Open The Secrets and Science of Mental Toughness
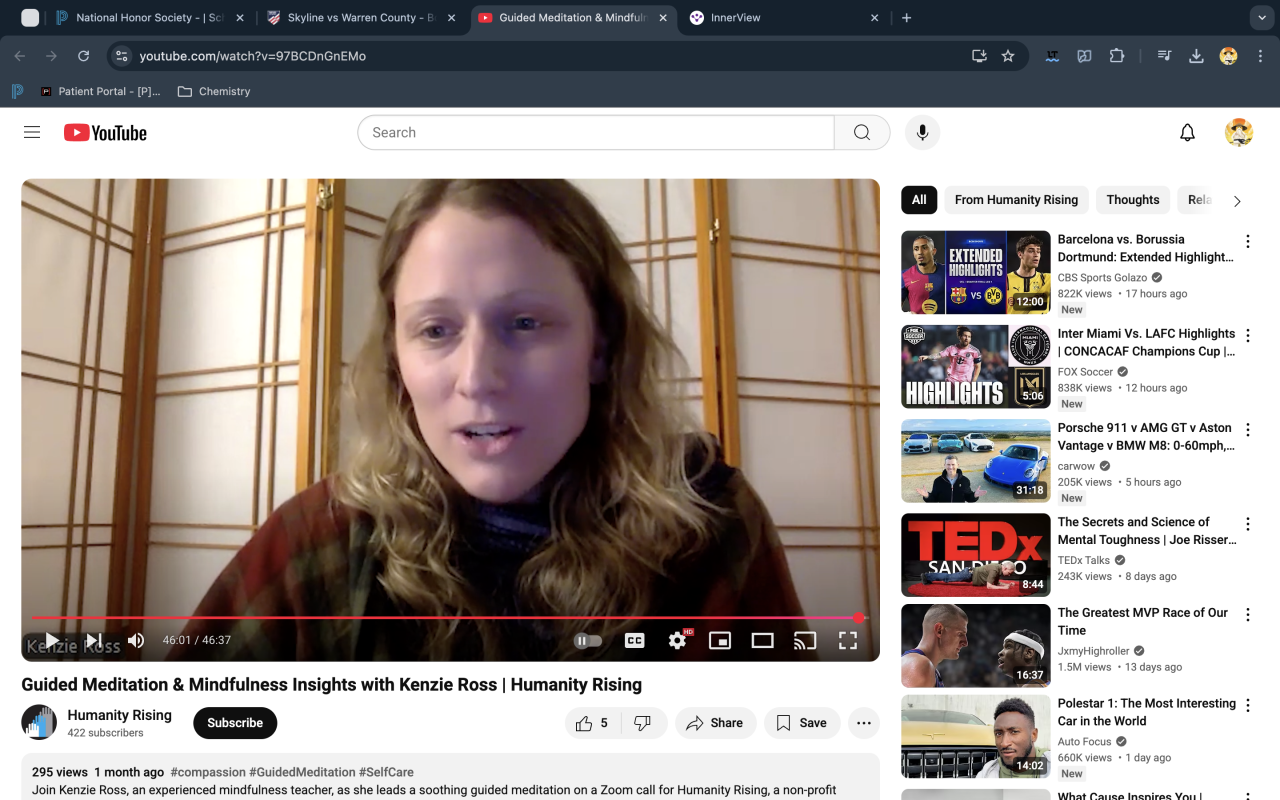The width and height of the screenshot is (1280, 800). click(1147, 531)
